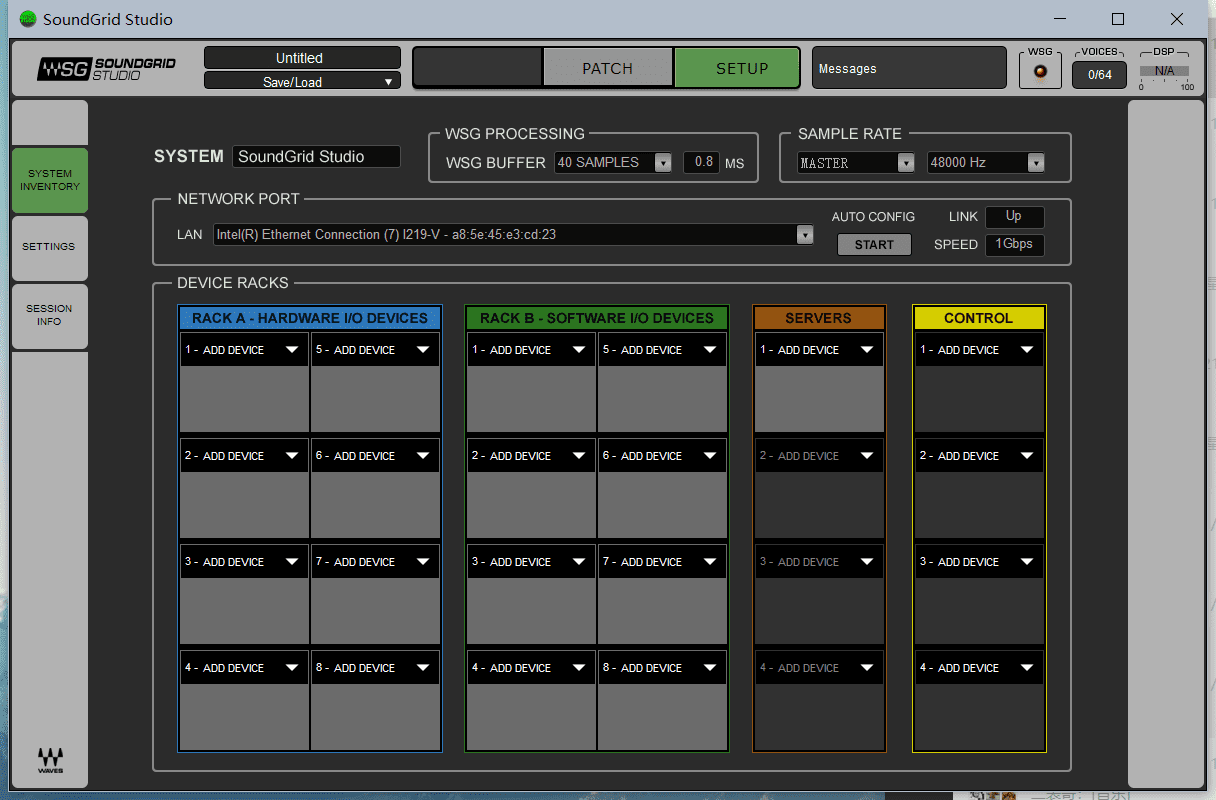
Task: Click Rack B Software I/O Devices header
Action: 597,318
